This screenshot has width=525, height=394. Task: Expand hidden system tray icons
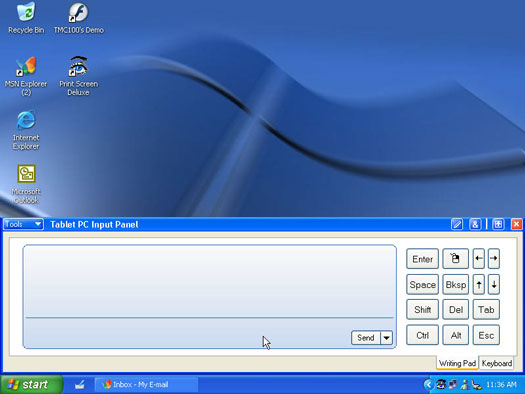(428, 384)
